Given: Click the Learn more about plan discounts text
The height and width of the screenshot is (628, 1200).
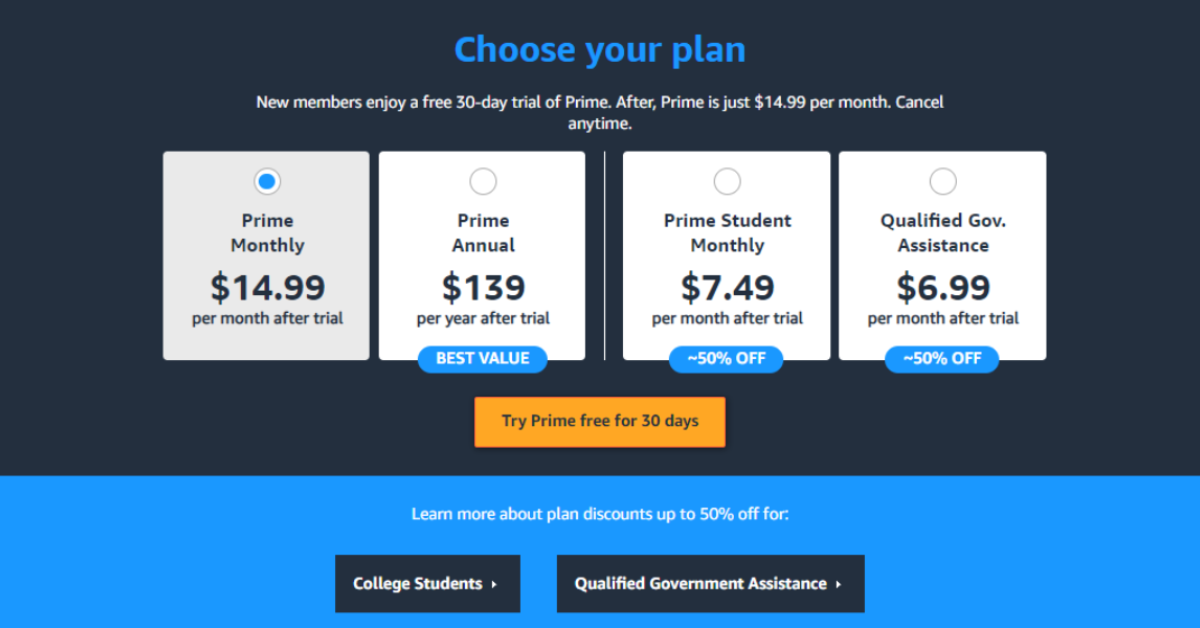Looking at the screenshot, I should pyautogui.click(x=600, y=514).
